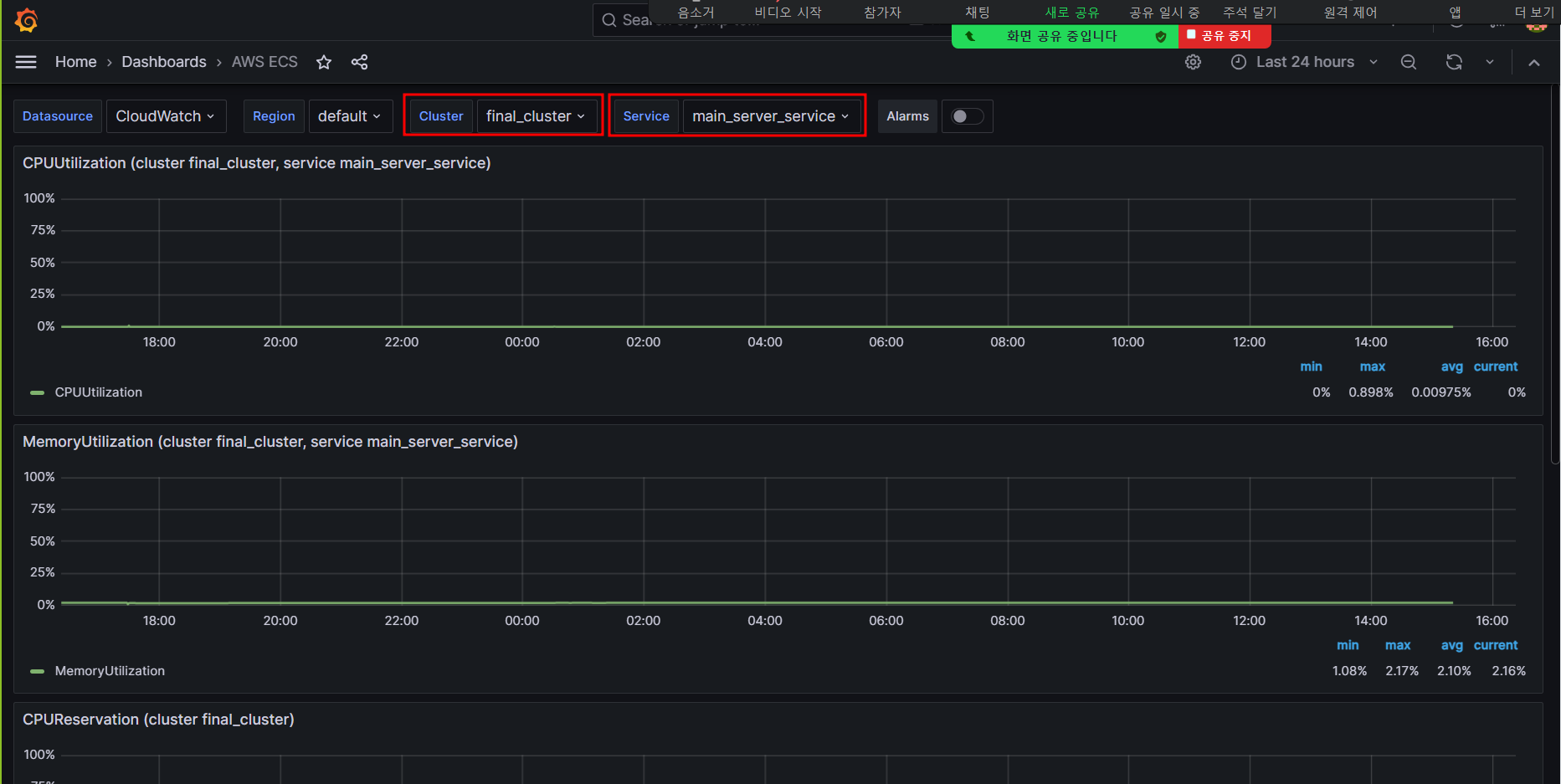Screen dimensions: 1561x784
Task: Click 음소거 in meeting toolbar
Action: [696, 13]
